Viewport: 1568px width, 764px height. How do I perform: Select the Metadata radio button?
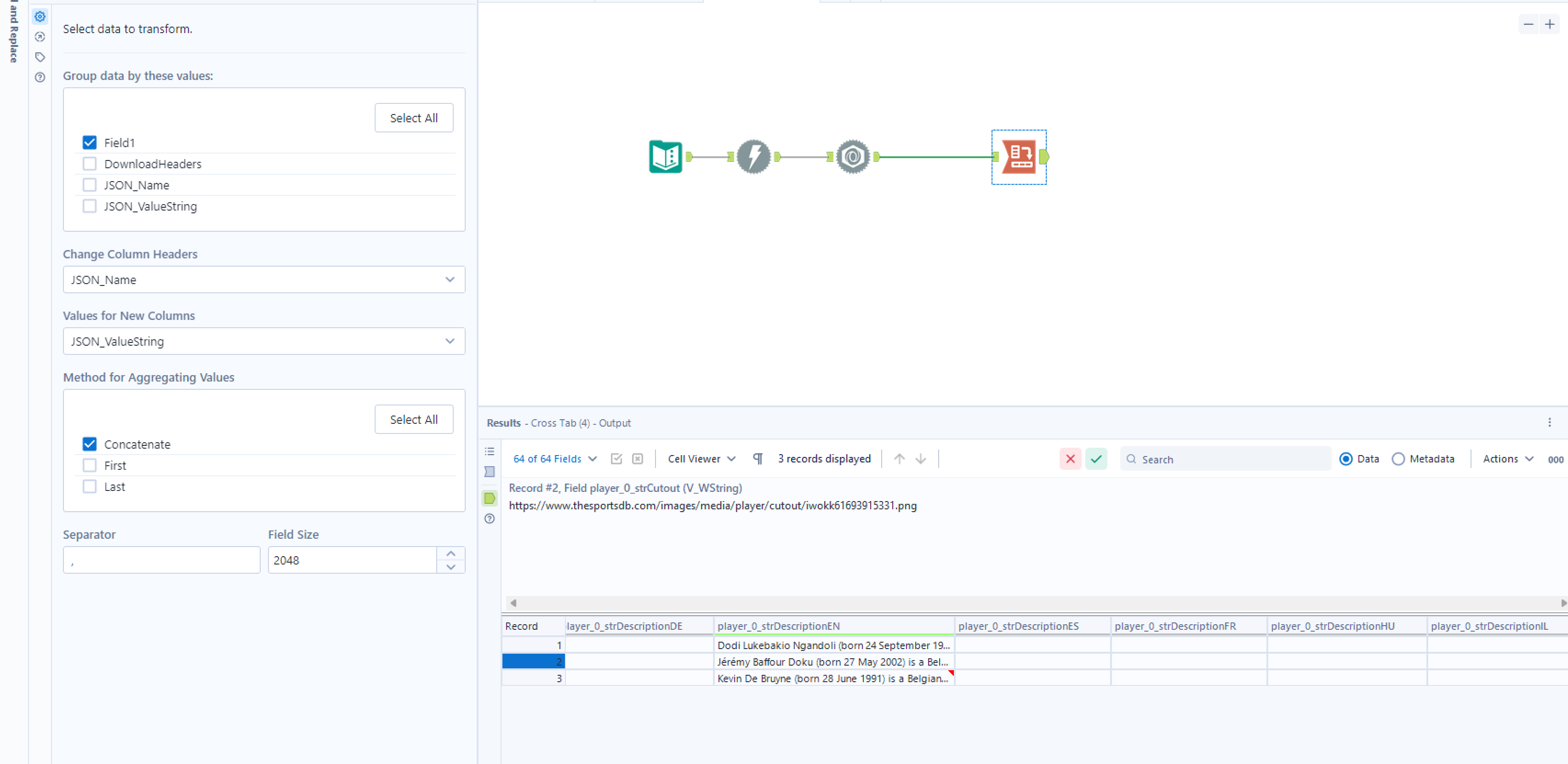click(1398, 459)
